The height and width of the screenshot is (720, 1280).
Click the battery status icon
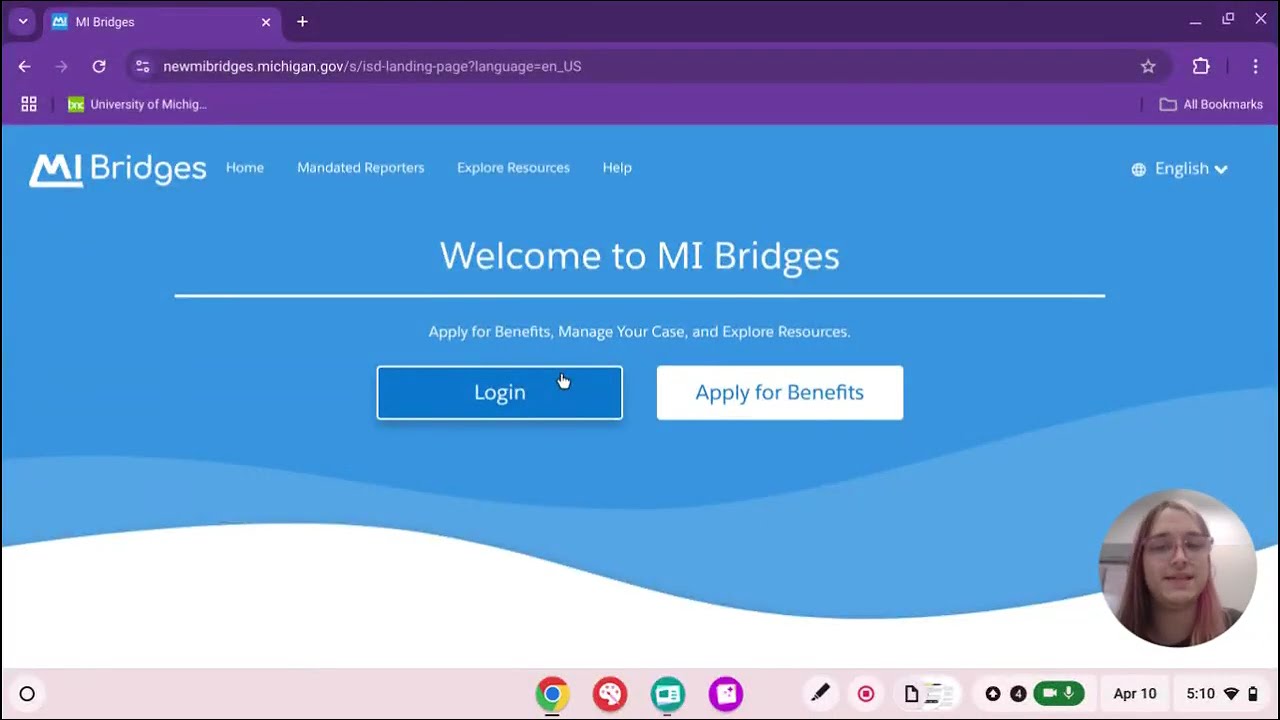pyautogui.click(x=1253, y=693)
